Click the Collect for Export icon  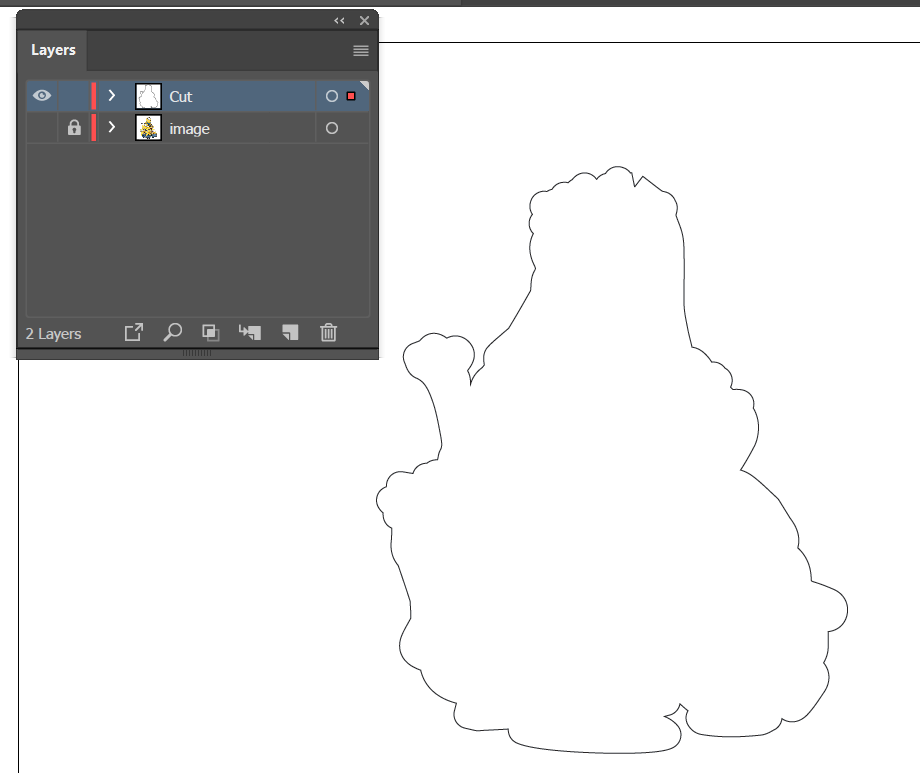(133, 332)
